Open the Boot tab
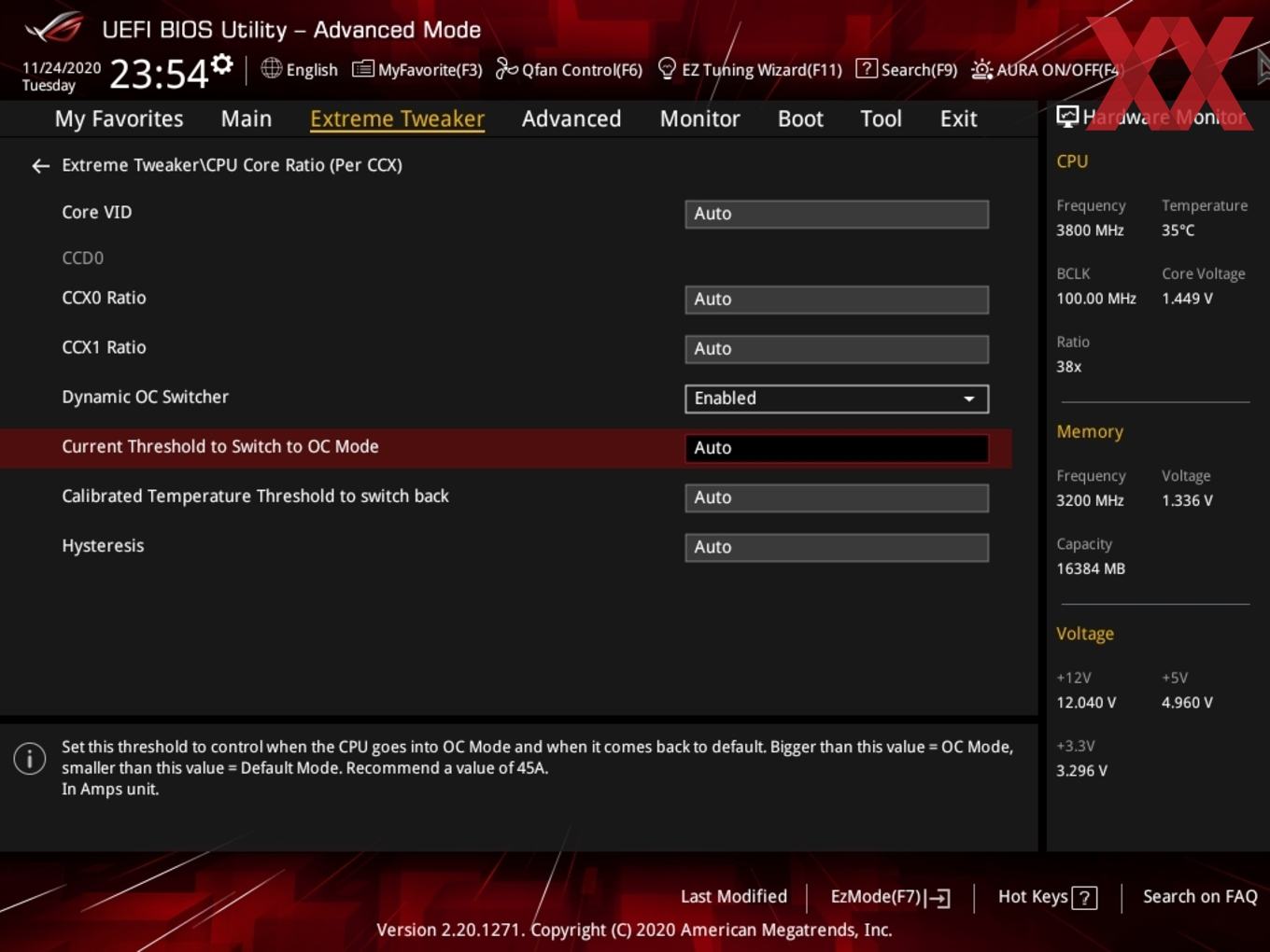 800,119
